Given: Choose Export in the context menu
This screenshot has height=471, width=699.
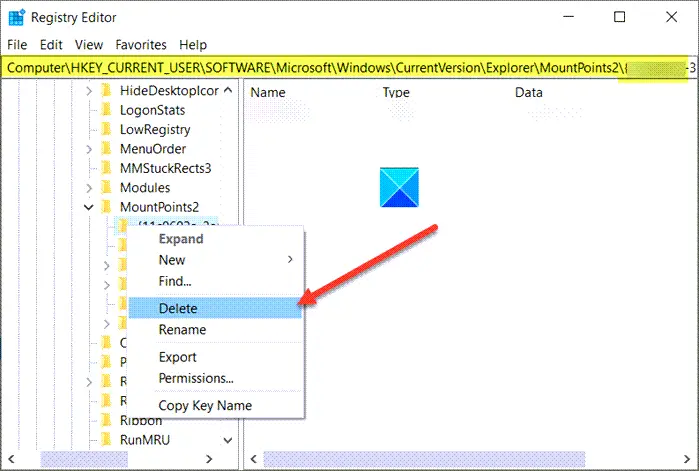Looking at the screenshot, I should [216, 357].
